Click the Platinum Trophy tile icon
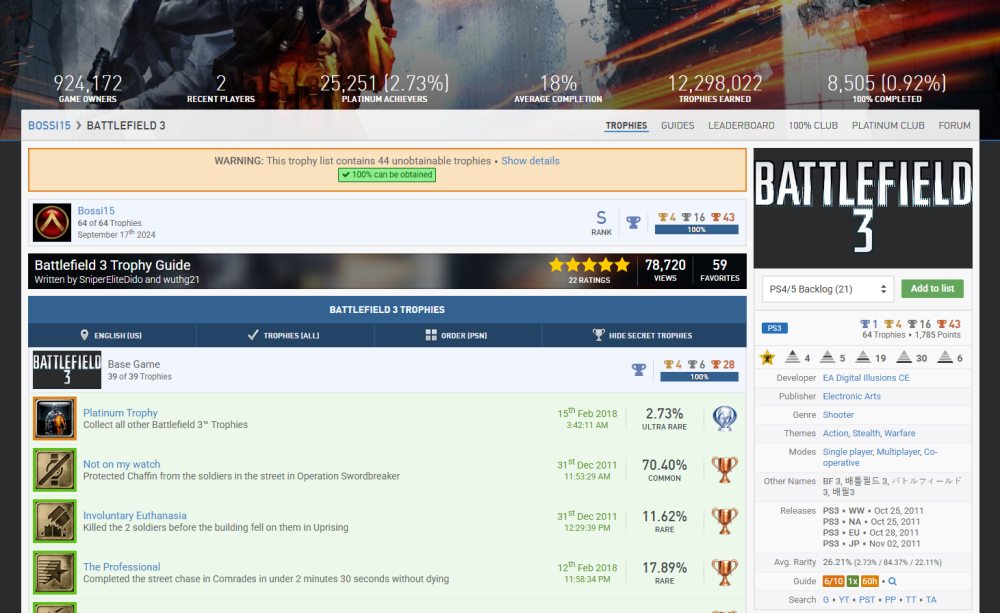 pos(54,418)
